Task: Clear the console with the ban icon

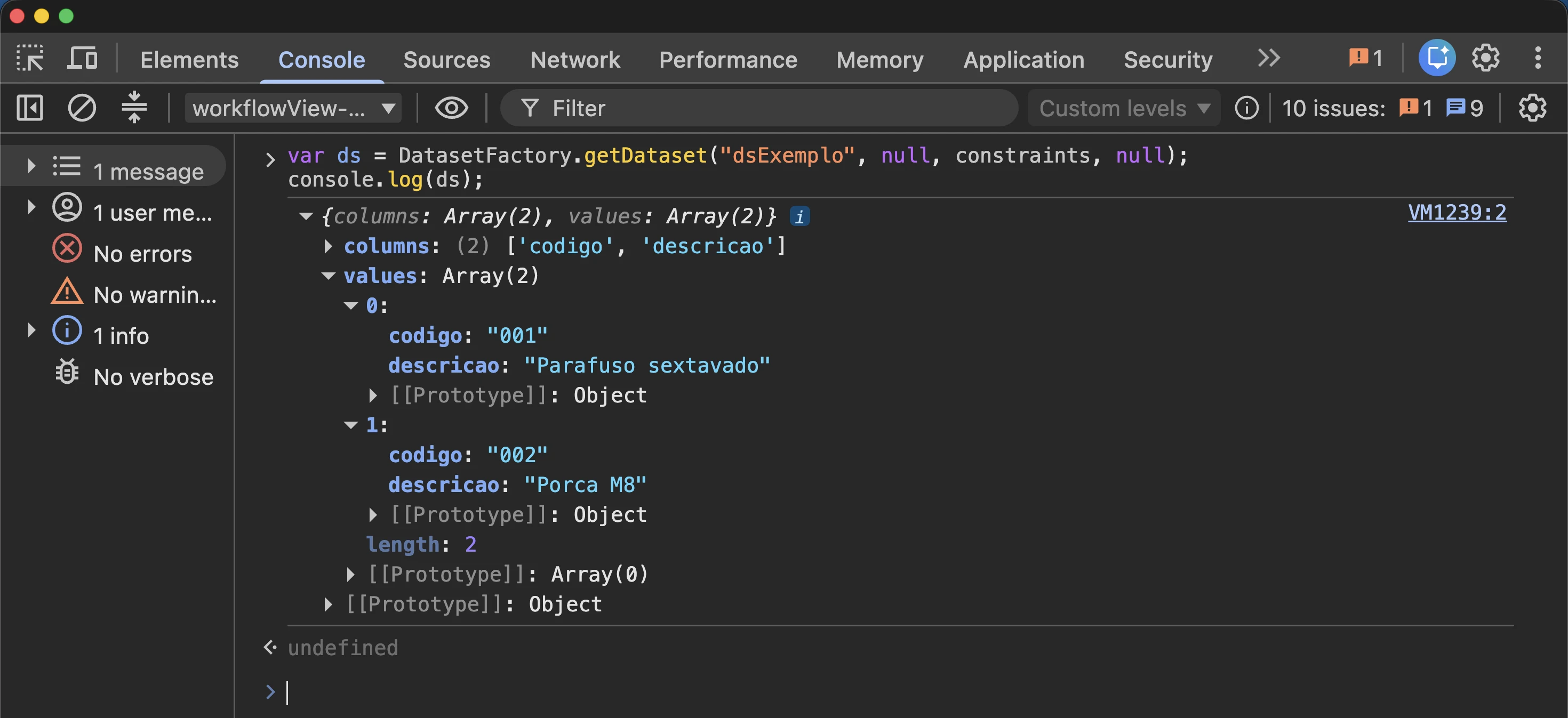Action: [x=82, y=108]
